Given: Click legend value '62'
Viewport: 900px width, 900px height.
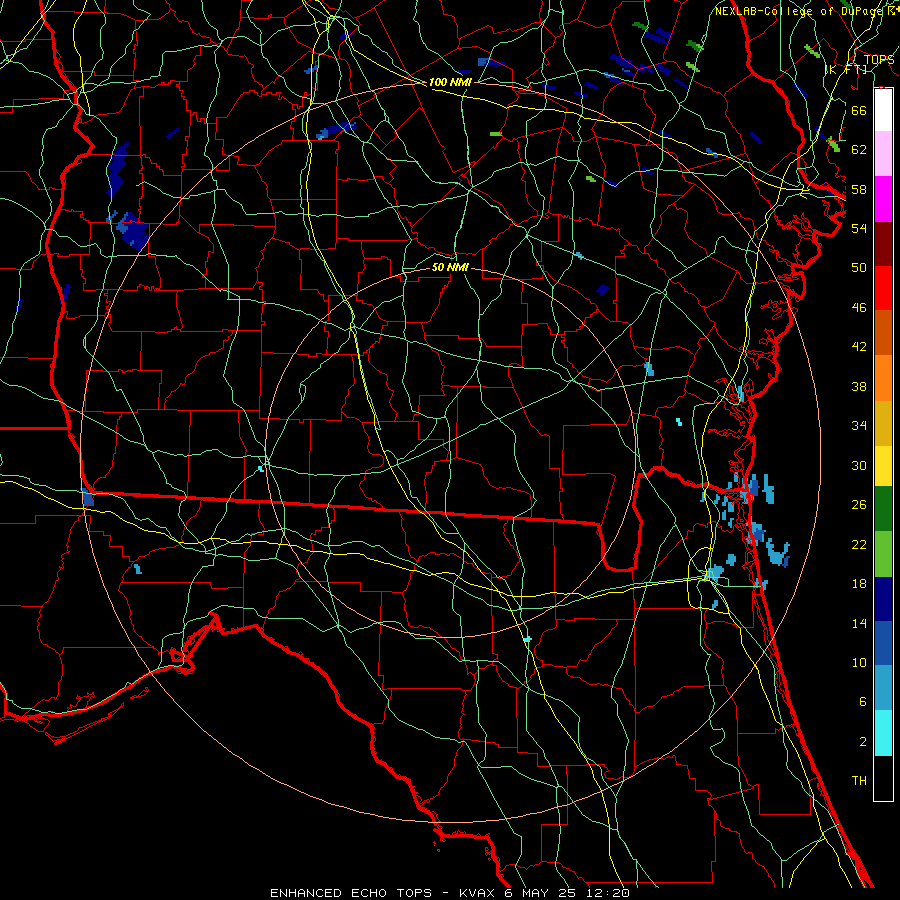Looking at the screenshot, I should coord(859,150).
